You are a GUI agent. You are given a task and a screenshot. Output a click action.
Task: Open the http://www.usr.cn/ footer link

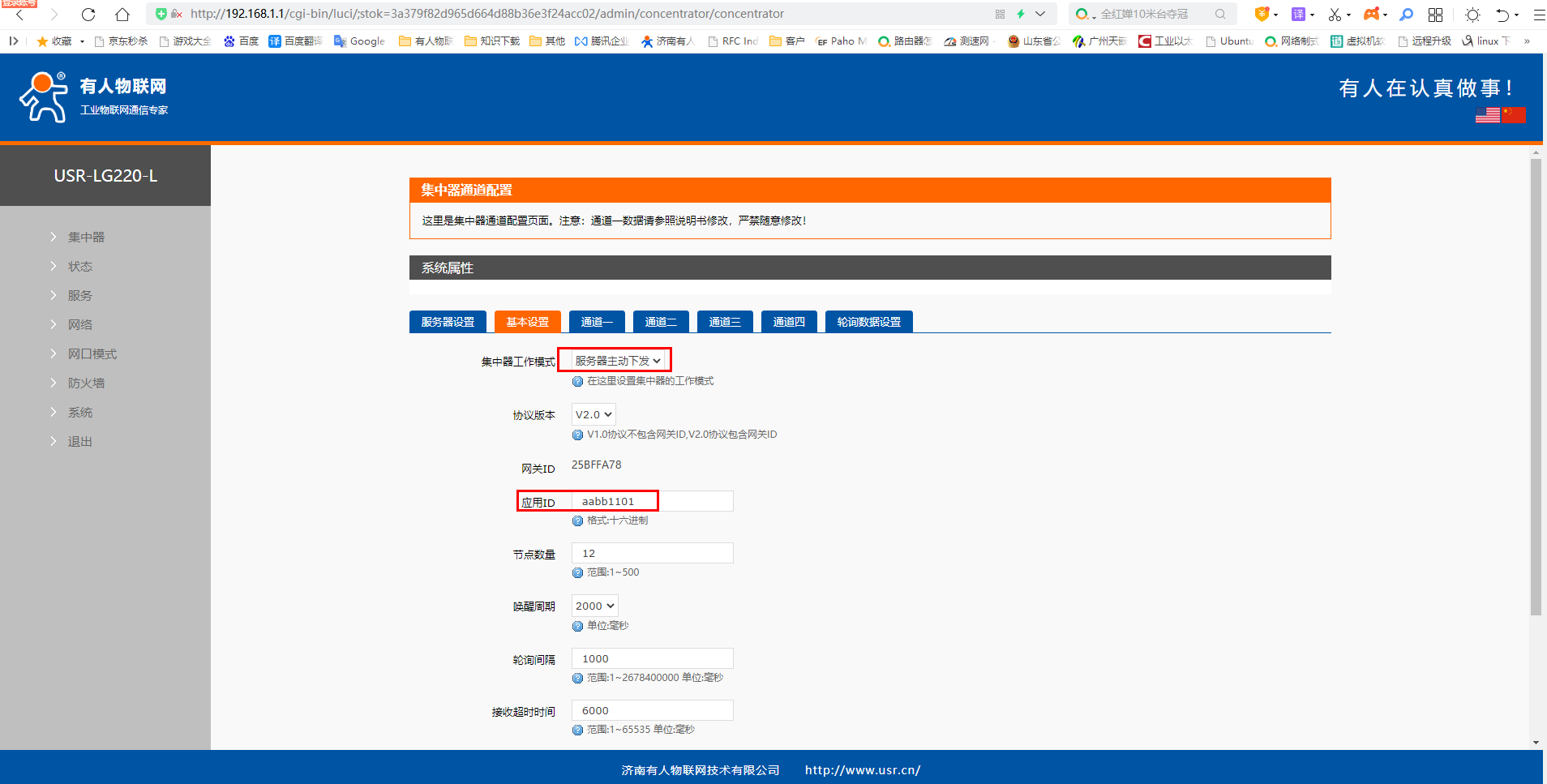(862, 770)
